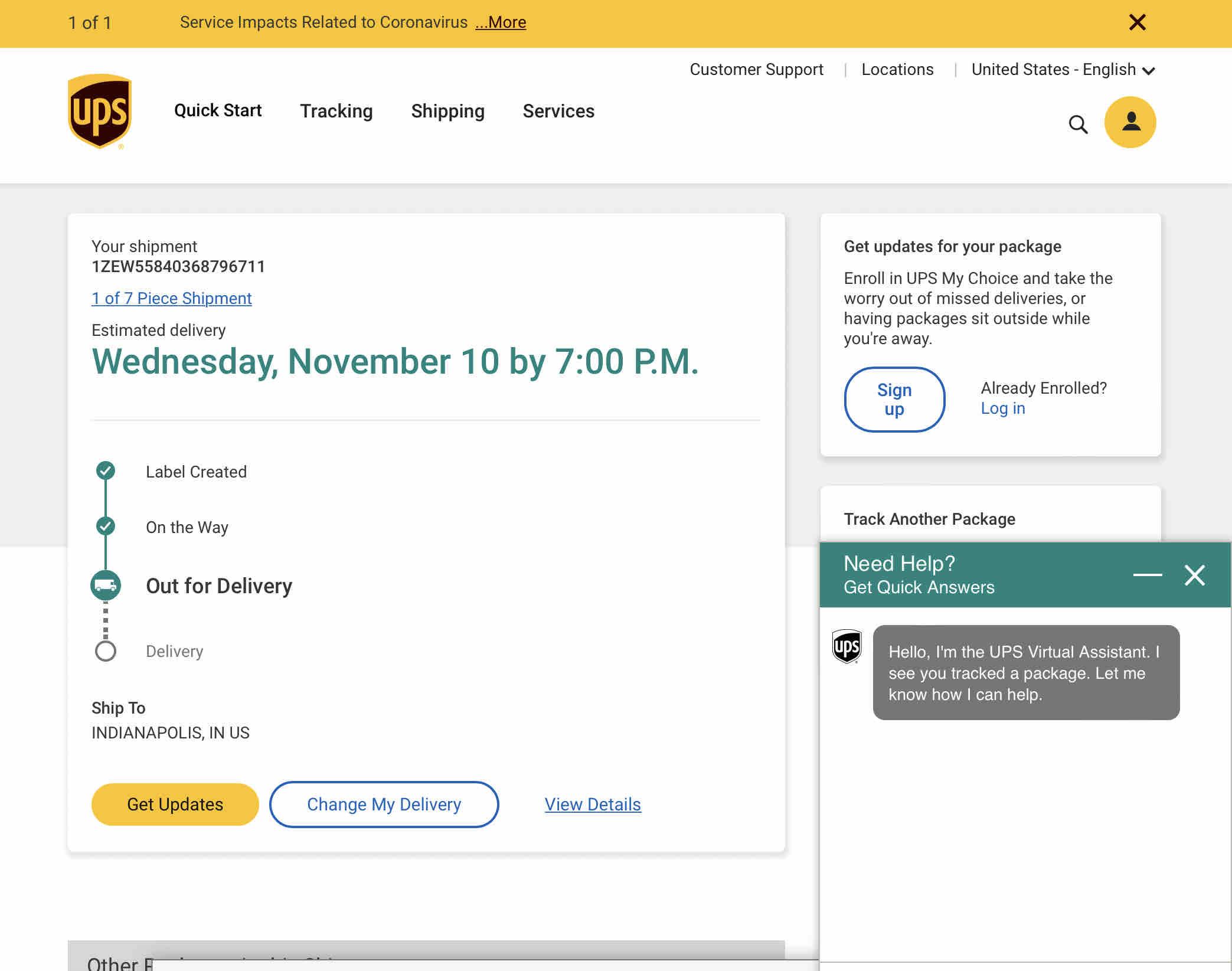Open the Quick Start menu

pyautogui.click(x=218, y=110)
